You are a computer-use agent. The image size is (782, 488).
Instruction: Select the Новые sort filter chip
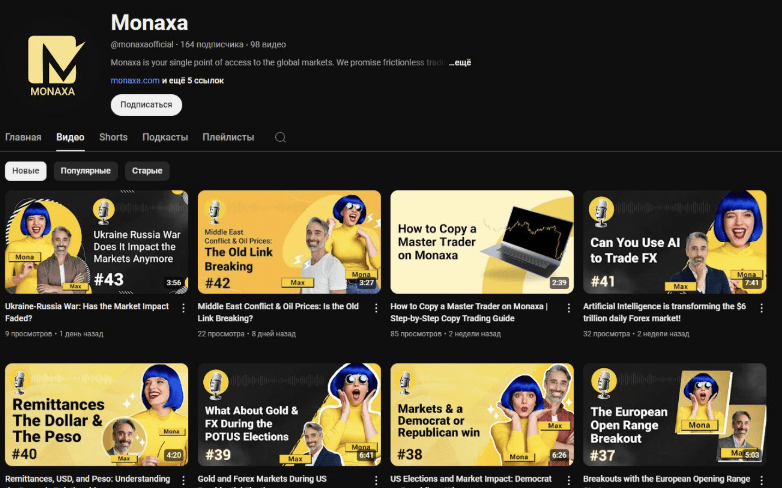[25, 171]
